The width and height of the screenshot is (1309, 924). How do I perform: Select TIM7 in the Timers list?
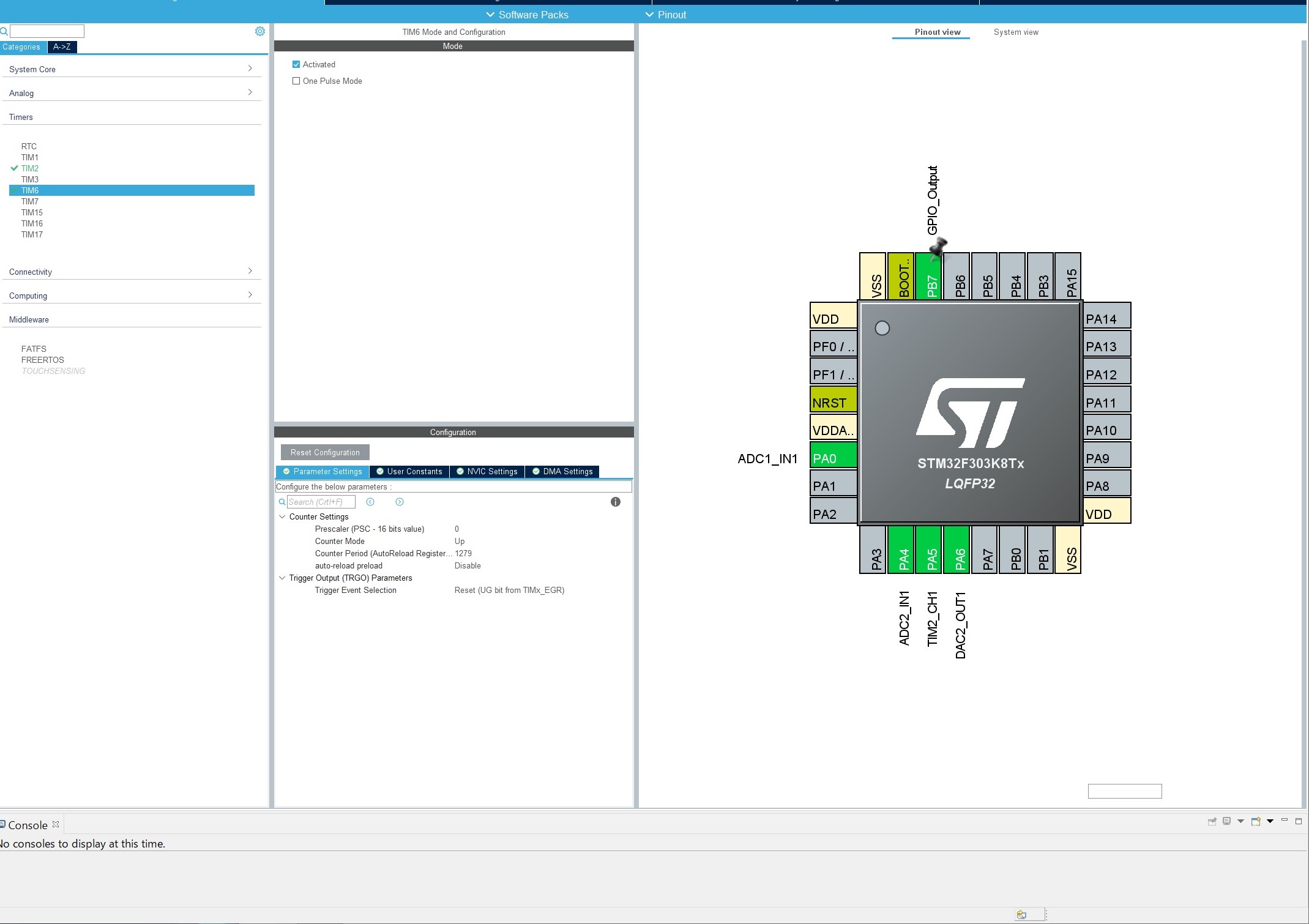tap(29, 201)
